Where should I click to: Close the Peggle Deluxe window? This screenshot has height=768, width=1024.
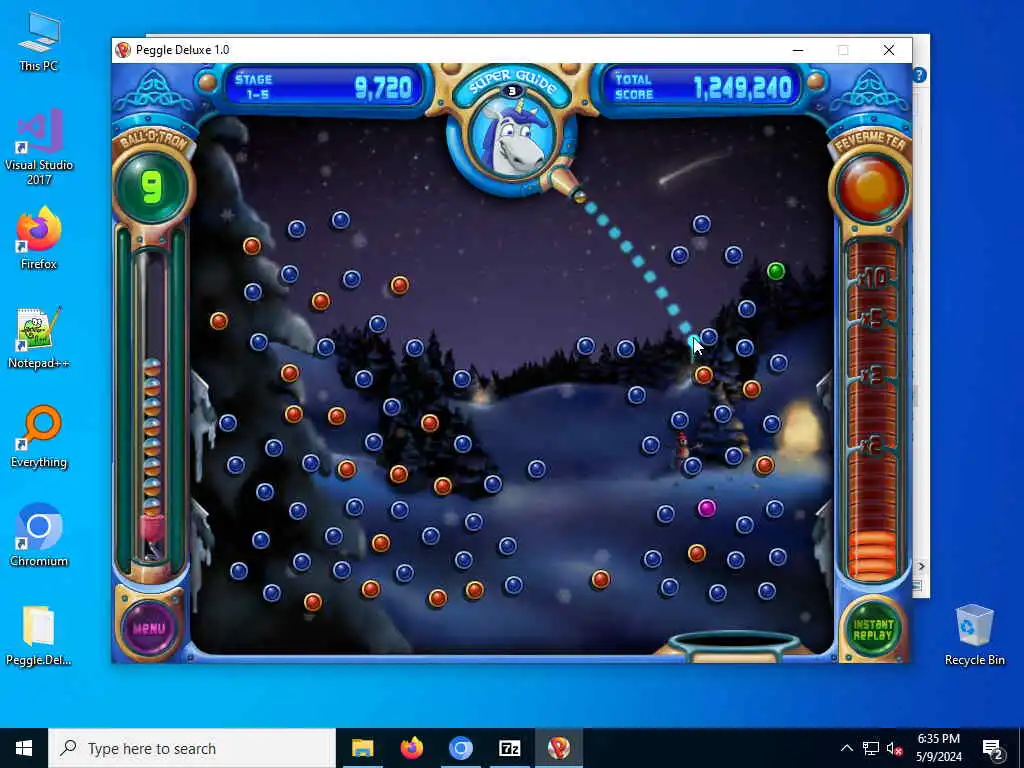pyautogui.click(x=888, y=50)
